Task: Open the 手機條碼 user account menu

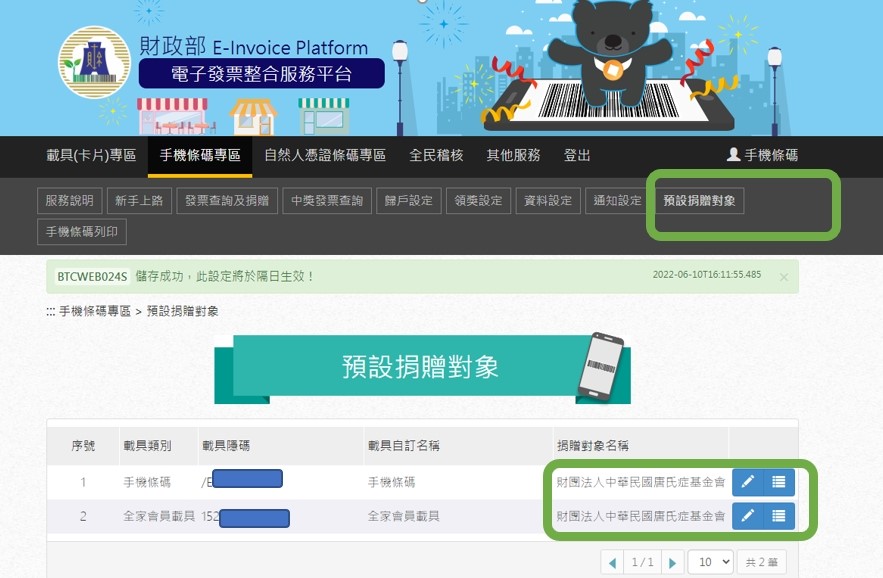Action: (762, 155)
